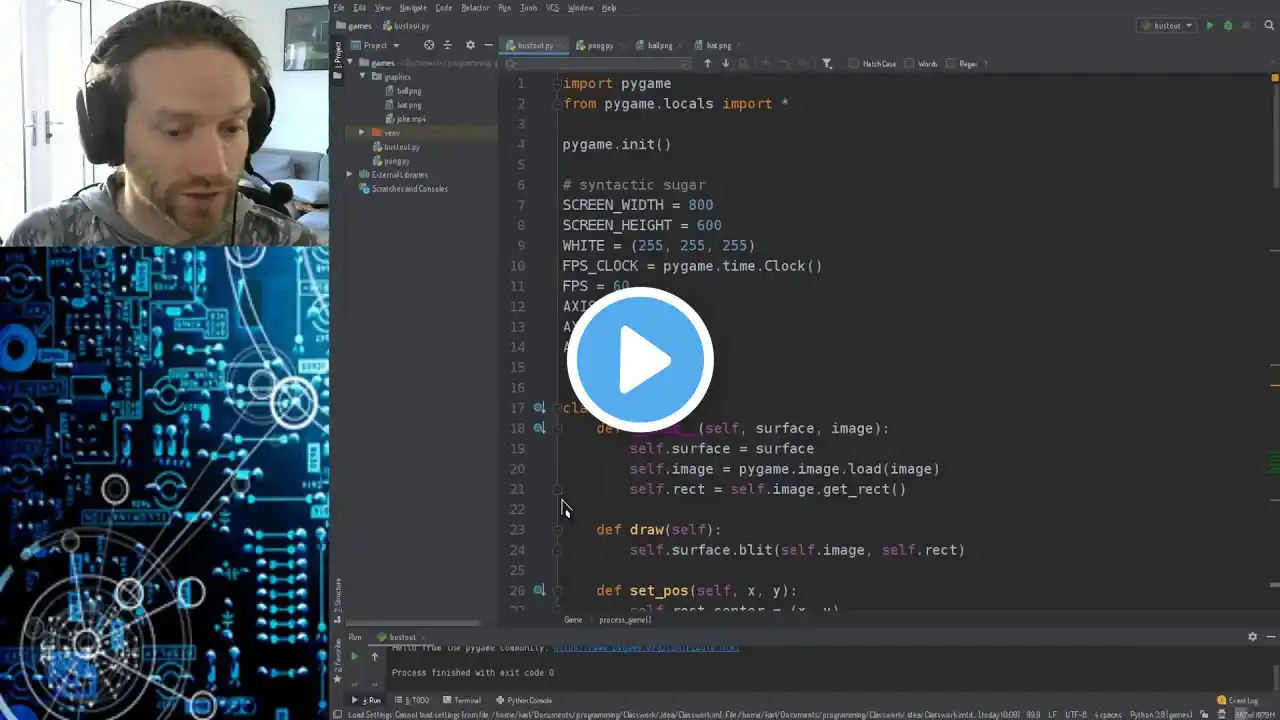Screen dimensions: 1280x720
Task: Go to next search occurrence arrow
Action: tap(726, 64)
